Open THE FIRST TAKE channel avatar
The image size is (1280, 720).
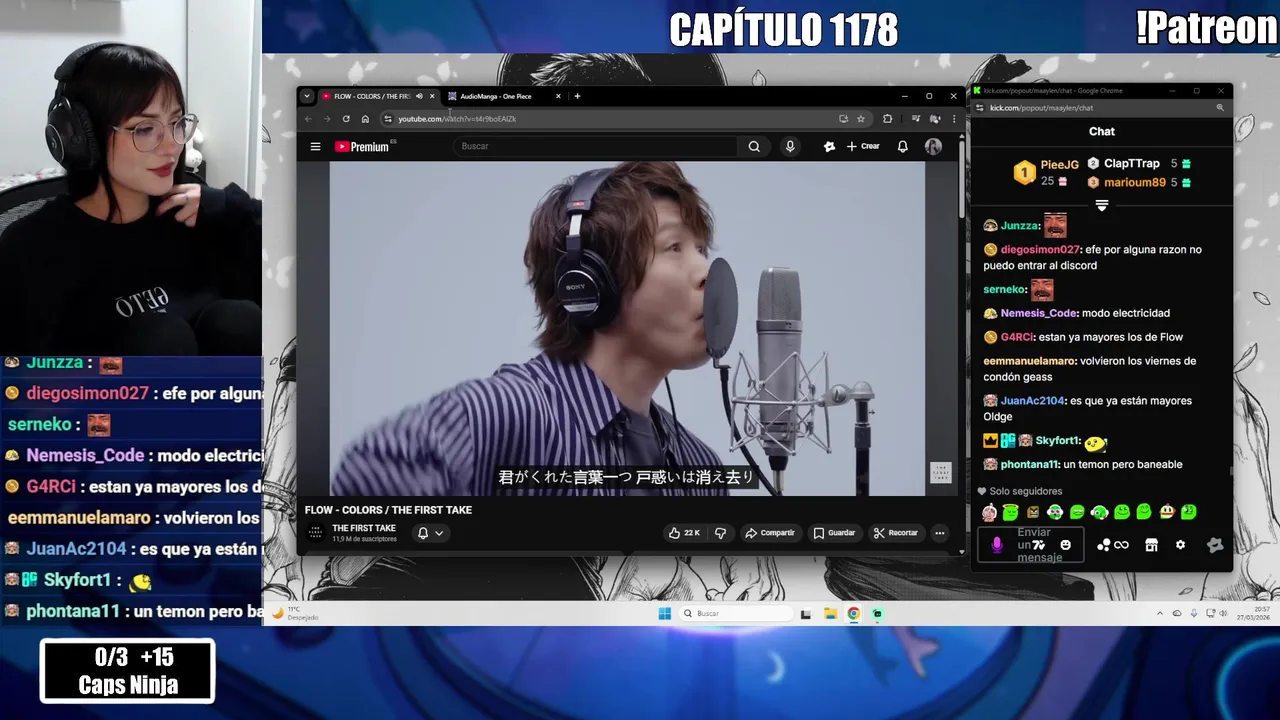[x=315, y=533]
